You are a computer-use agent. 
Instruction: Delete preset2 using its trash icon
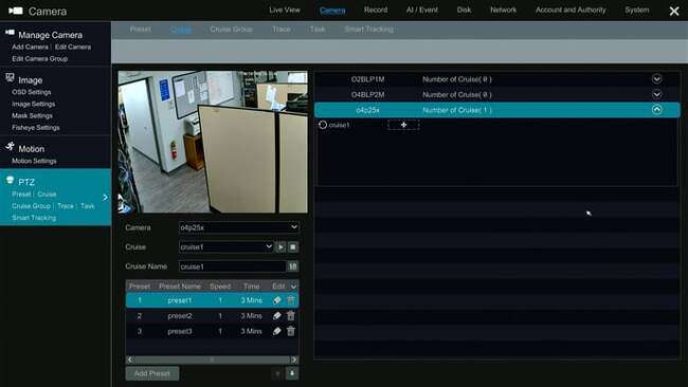[x=290, y=315]
